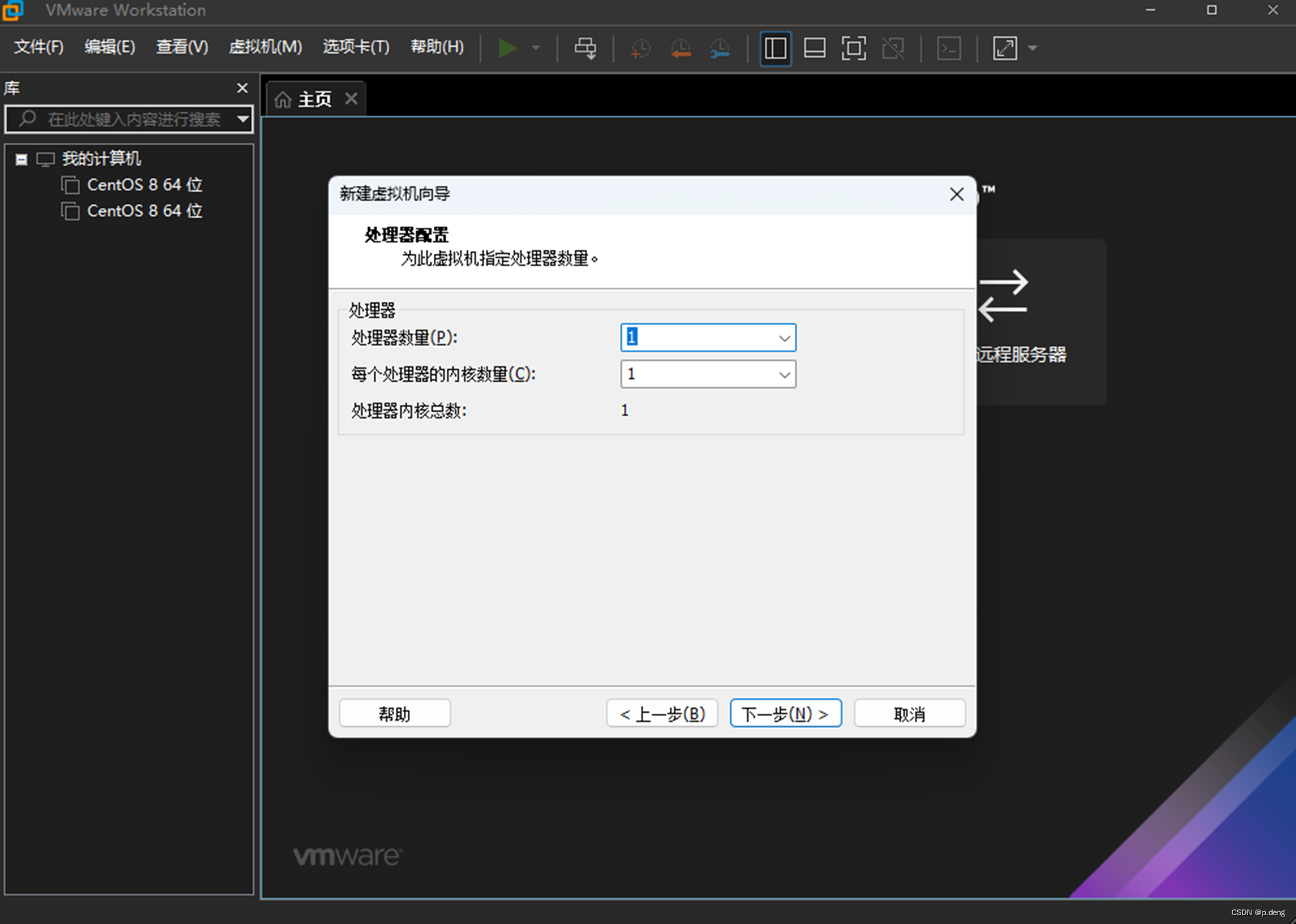Screen dimensions: 1296x924
Task: Click the unity mode toolbar icon
Action: (893, 48)
